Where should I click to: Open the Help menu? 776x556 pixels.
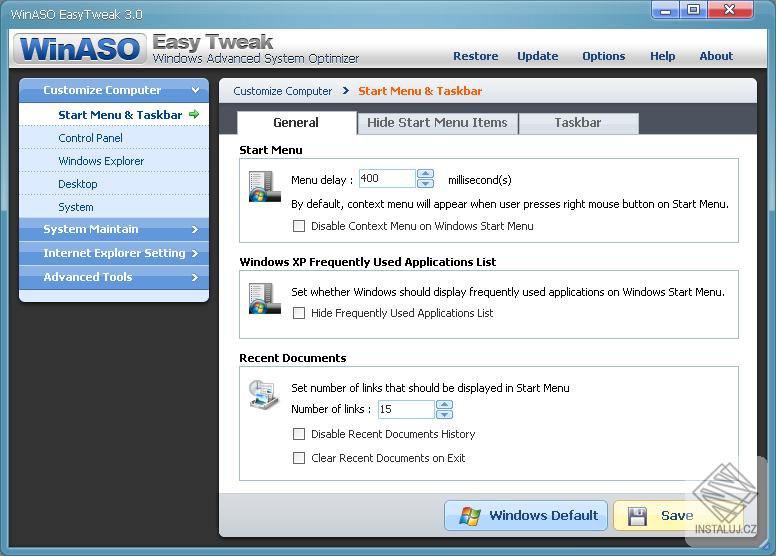[x=663, y=56]
